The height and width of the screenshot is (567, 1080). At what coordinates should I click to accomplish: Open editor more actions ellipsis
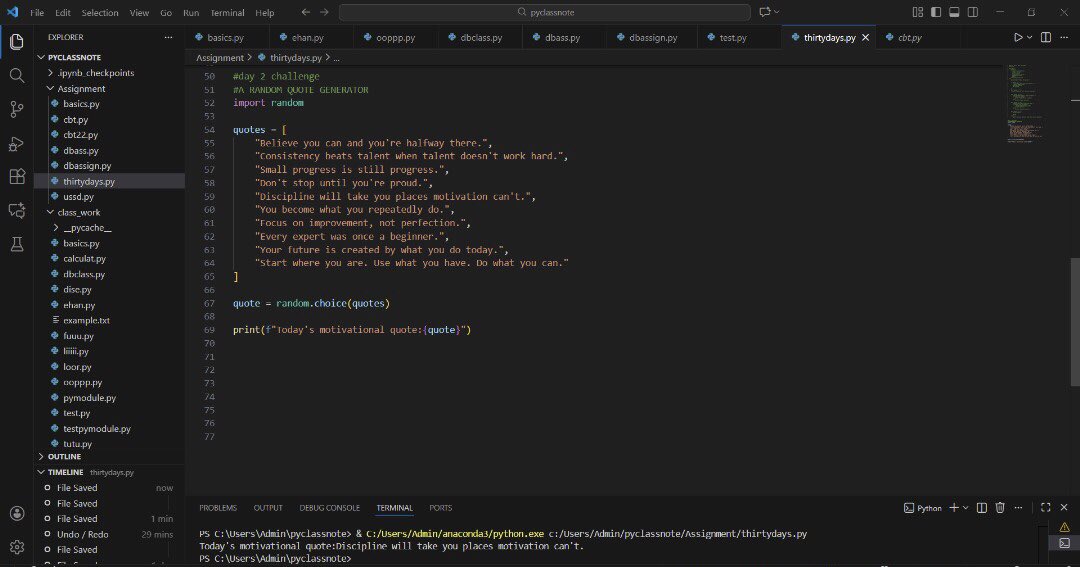1064,37
